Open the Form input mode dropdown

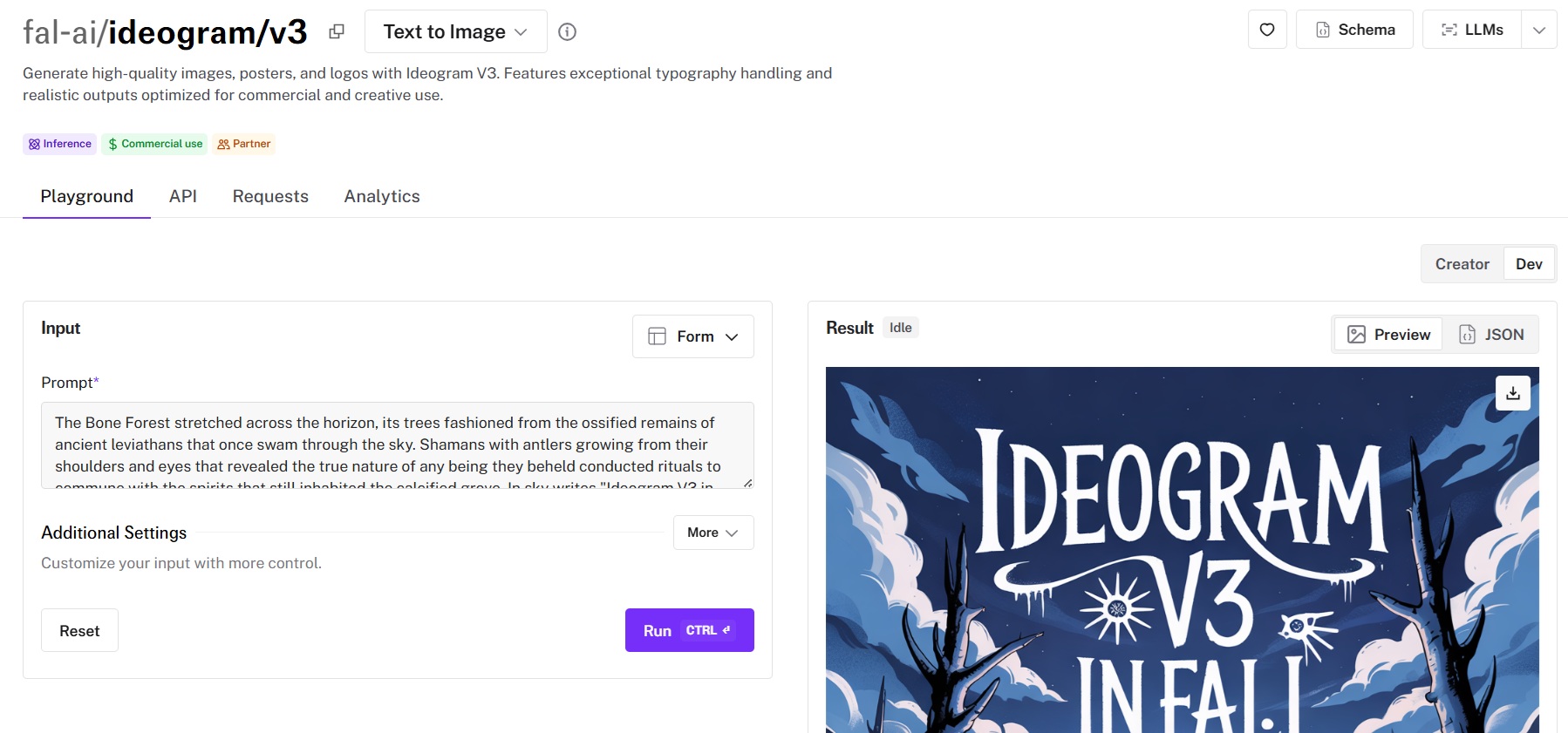693,336
